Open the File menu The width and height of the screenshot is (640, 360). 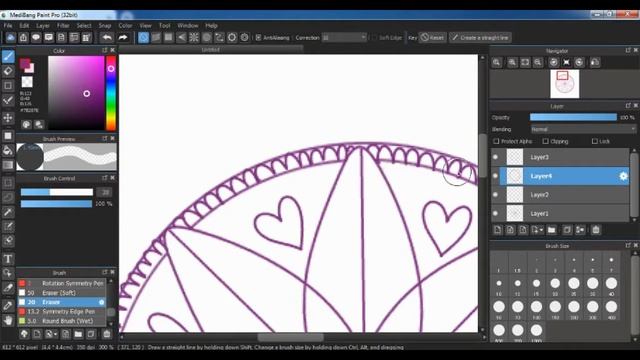point(8,25)
